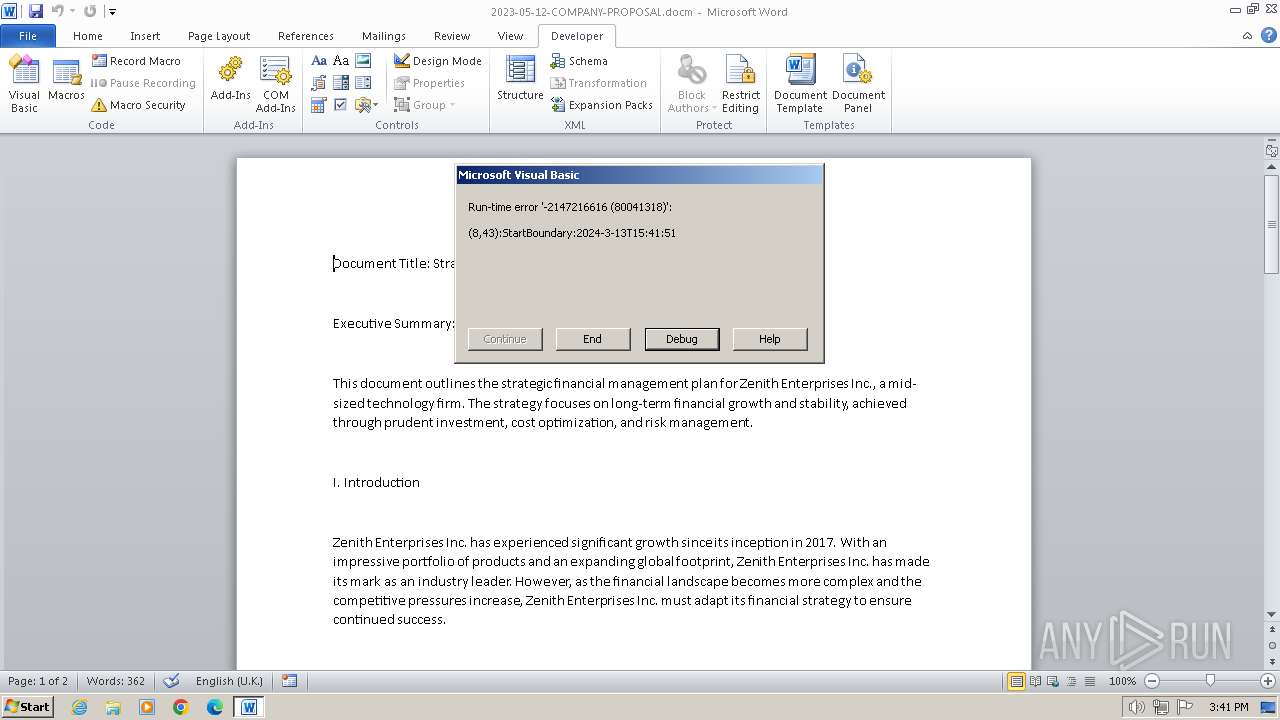Open Macro Security settings
Viewport: 1280px width, 720px height.
[138, 105]
